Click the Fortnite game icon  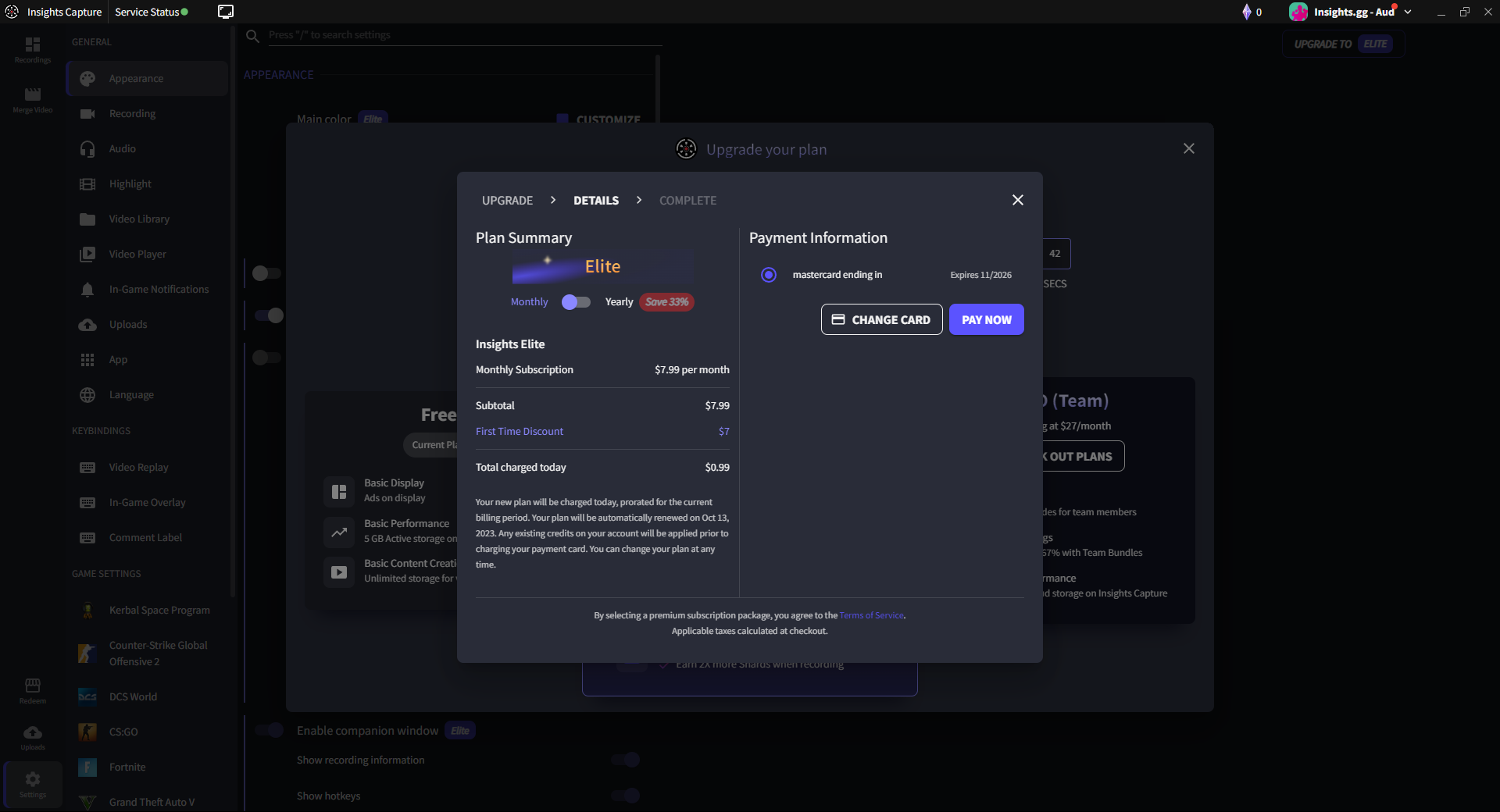click(x=87, y=767)
